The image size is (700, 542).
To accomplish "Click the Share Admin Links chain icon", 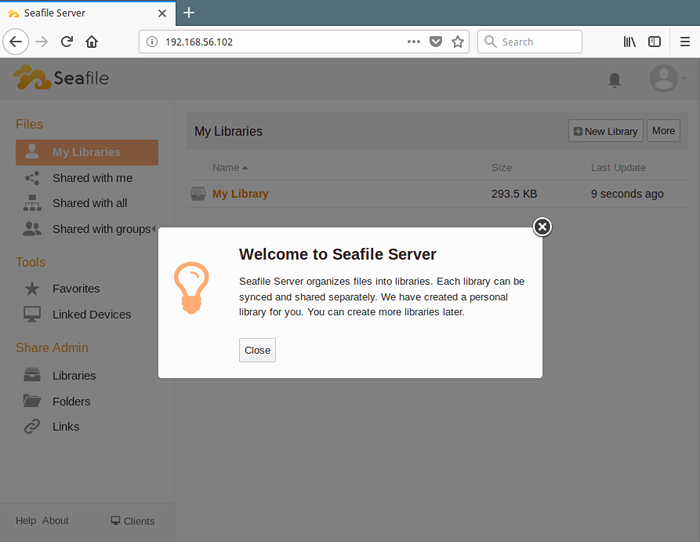I will pyautogui.click(x=32, y=426).
